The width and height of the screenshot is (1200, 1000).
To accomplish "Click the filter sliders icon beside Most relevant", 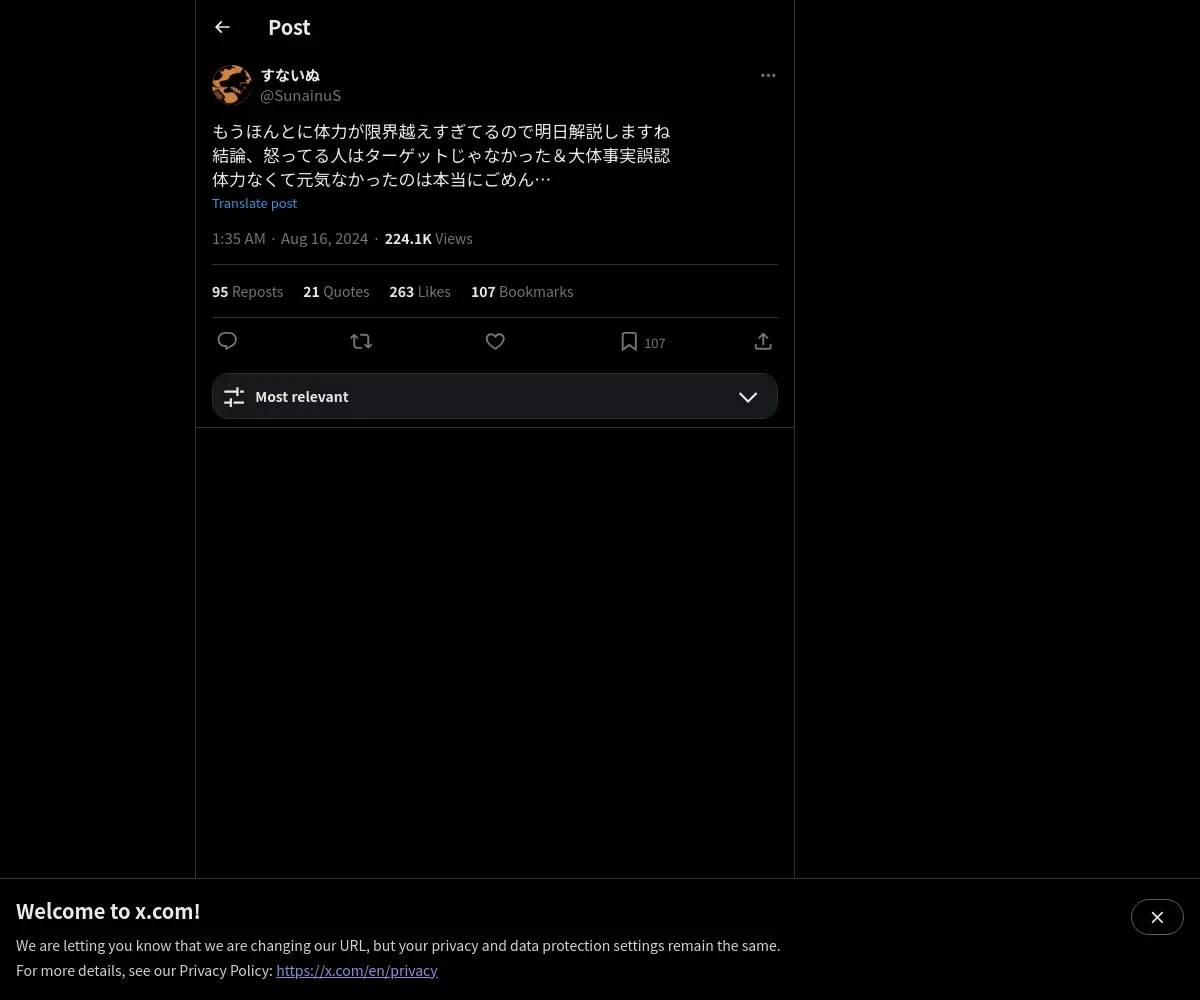I will tap(234, 397).
